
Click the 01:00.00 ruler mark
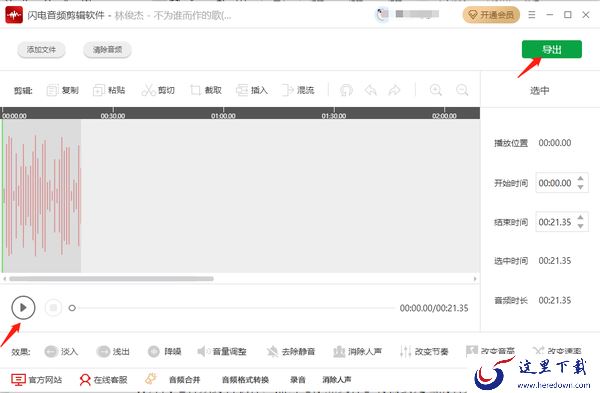pos(223,116)
